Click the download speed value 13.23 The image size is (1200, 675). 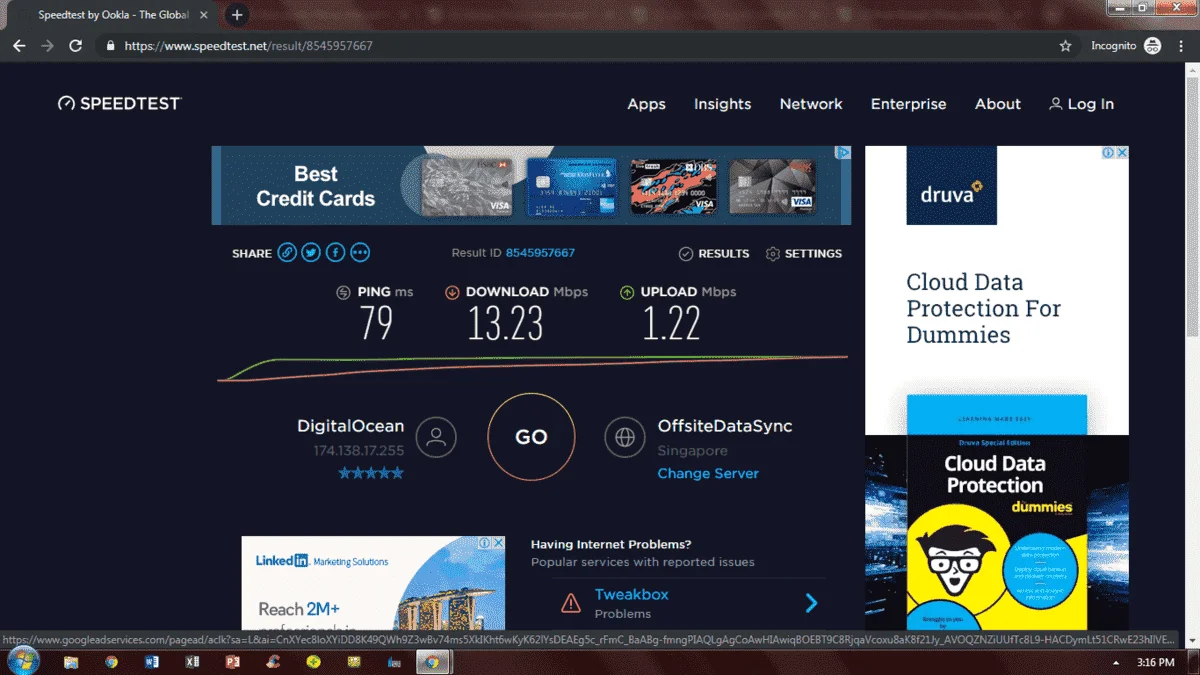(506, 323)
